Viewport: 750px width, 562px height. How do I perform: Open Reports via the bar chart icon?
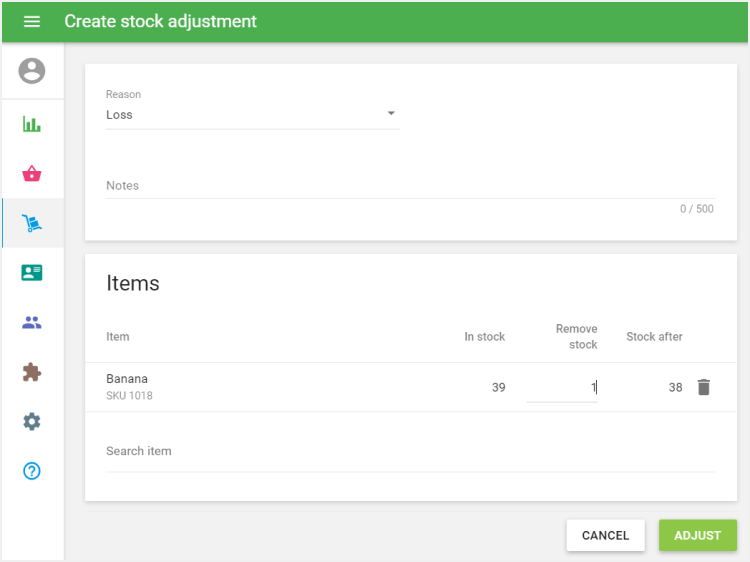[x=32, y=125]
